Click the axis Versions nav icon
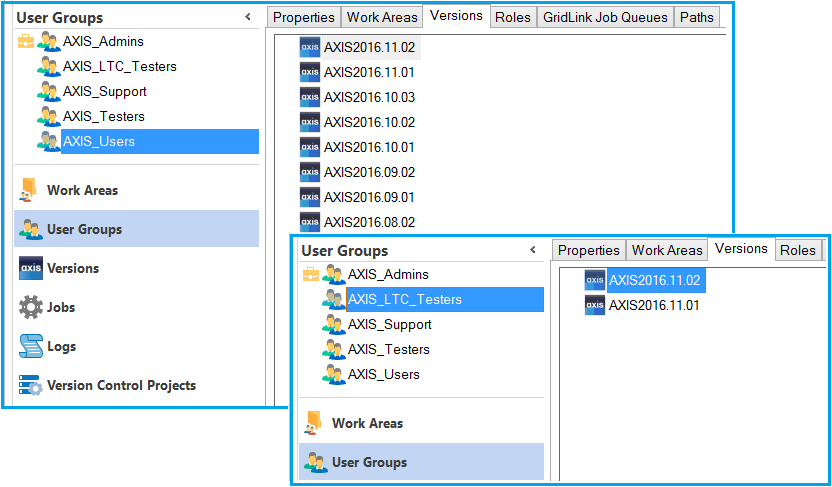The width and height of the screenshot is (832, 487). (x=30, y=268)
